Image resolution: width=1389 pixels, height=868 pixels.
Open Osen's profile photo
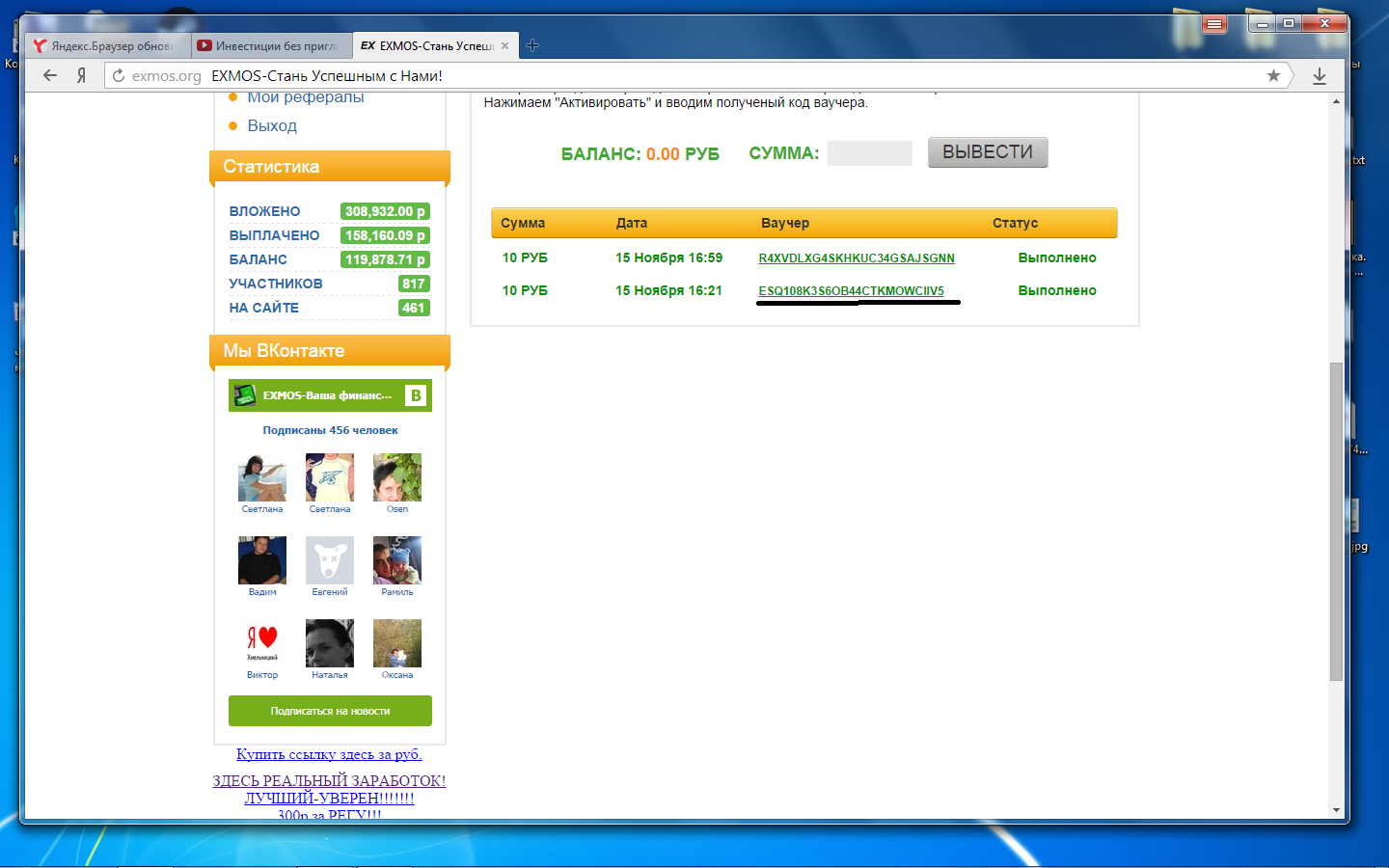point(397,477)
